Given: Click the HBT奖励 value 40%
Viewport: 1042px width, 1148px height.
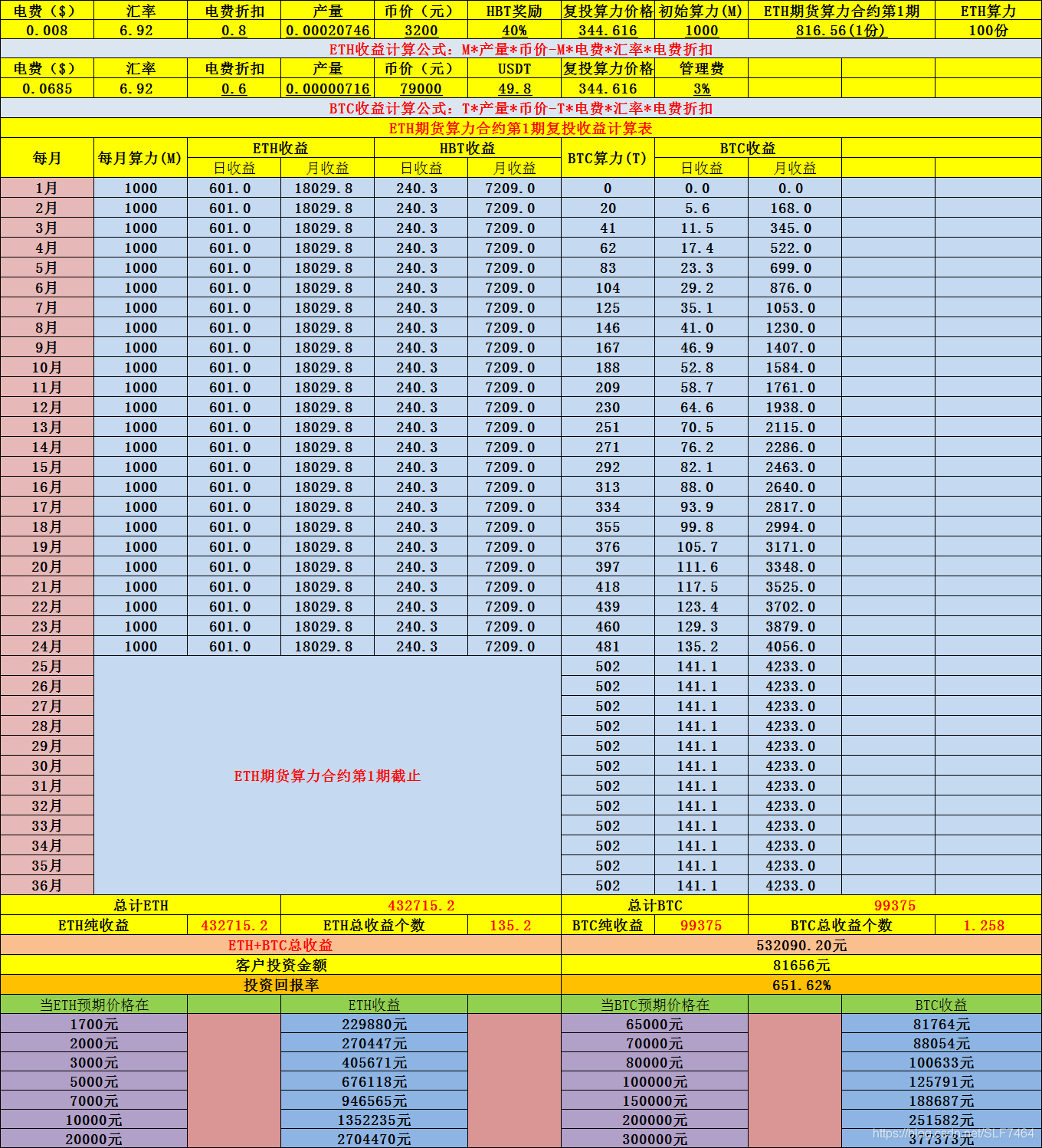Looking at the screenshot, I should click(514, 31).
